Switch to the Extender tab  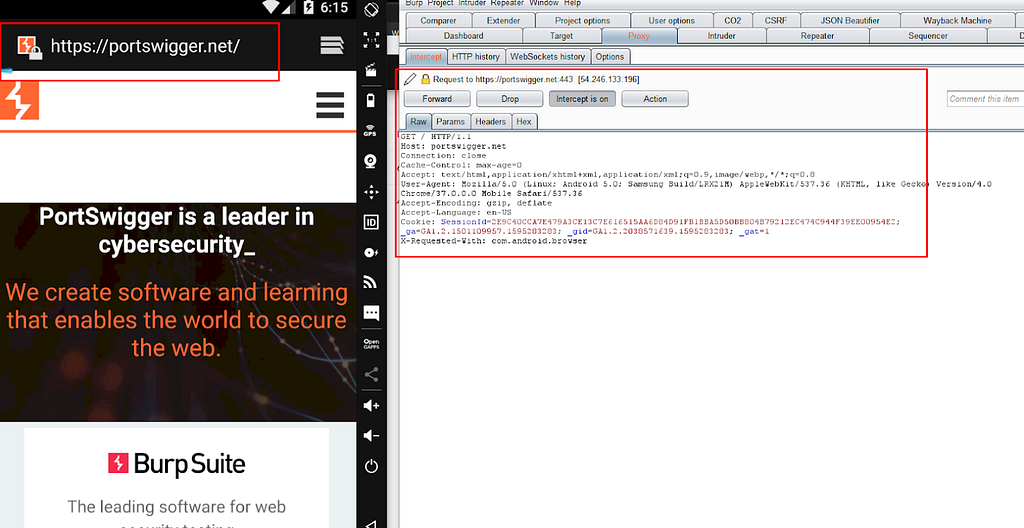(504, 20)
